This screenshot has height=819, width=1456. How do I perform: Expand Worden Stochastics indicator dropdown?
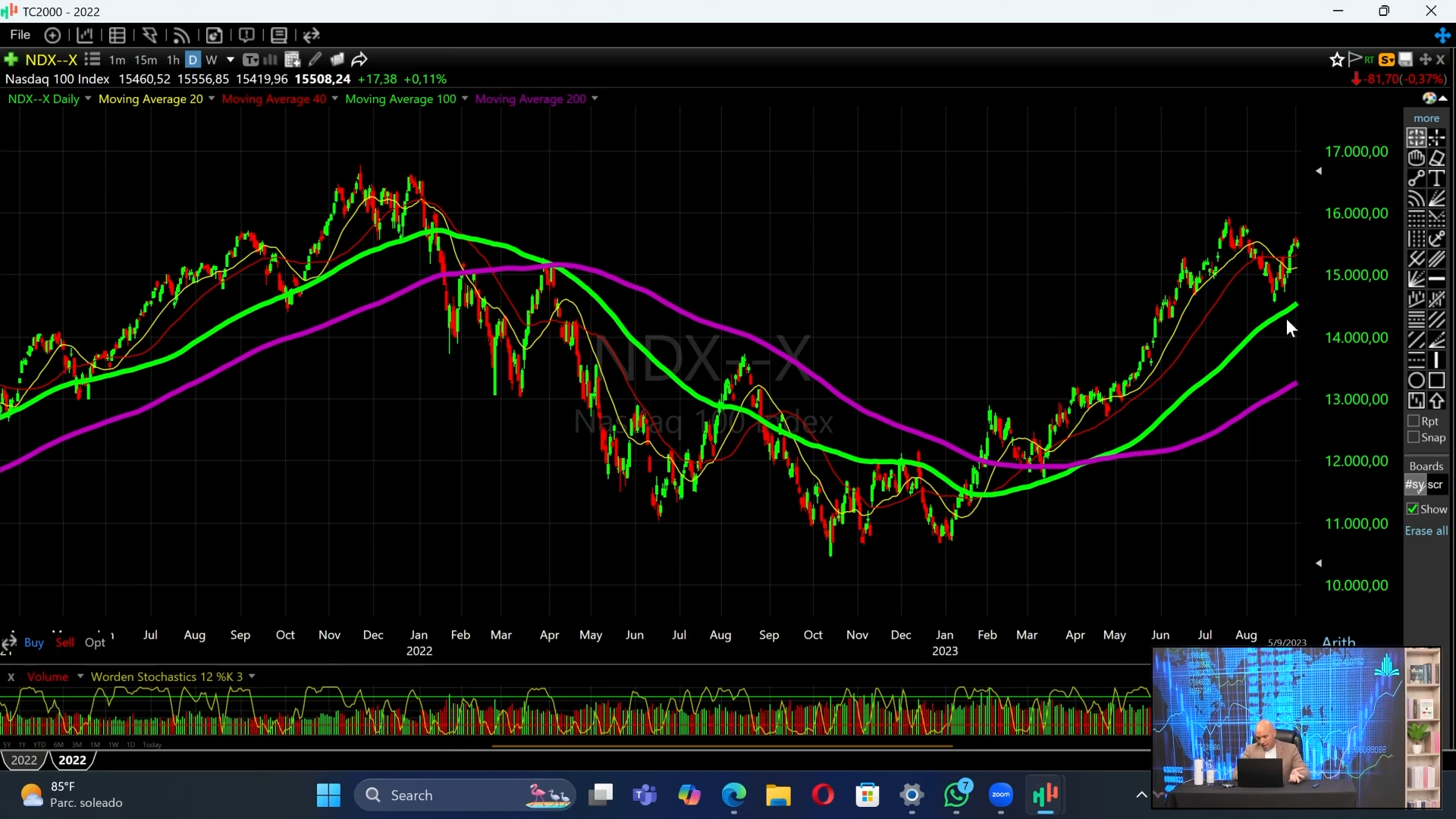pyautogui.click(x=252, y=676)
